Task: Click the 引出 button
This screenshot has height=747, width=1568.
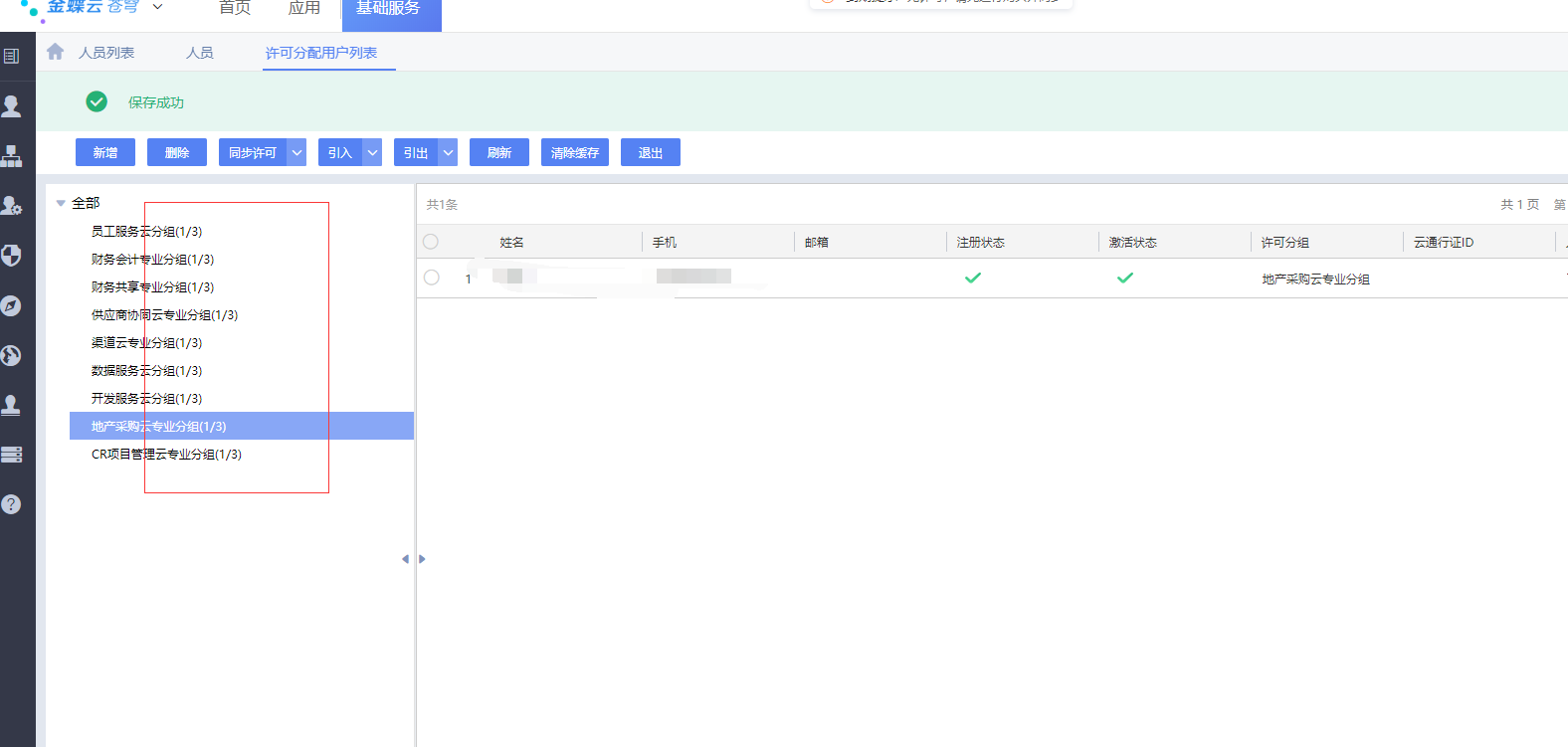Action: point(416,152)
